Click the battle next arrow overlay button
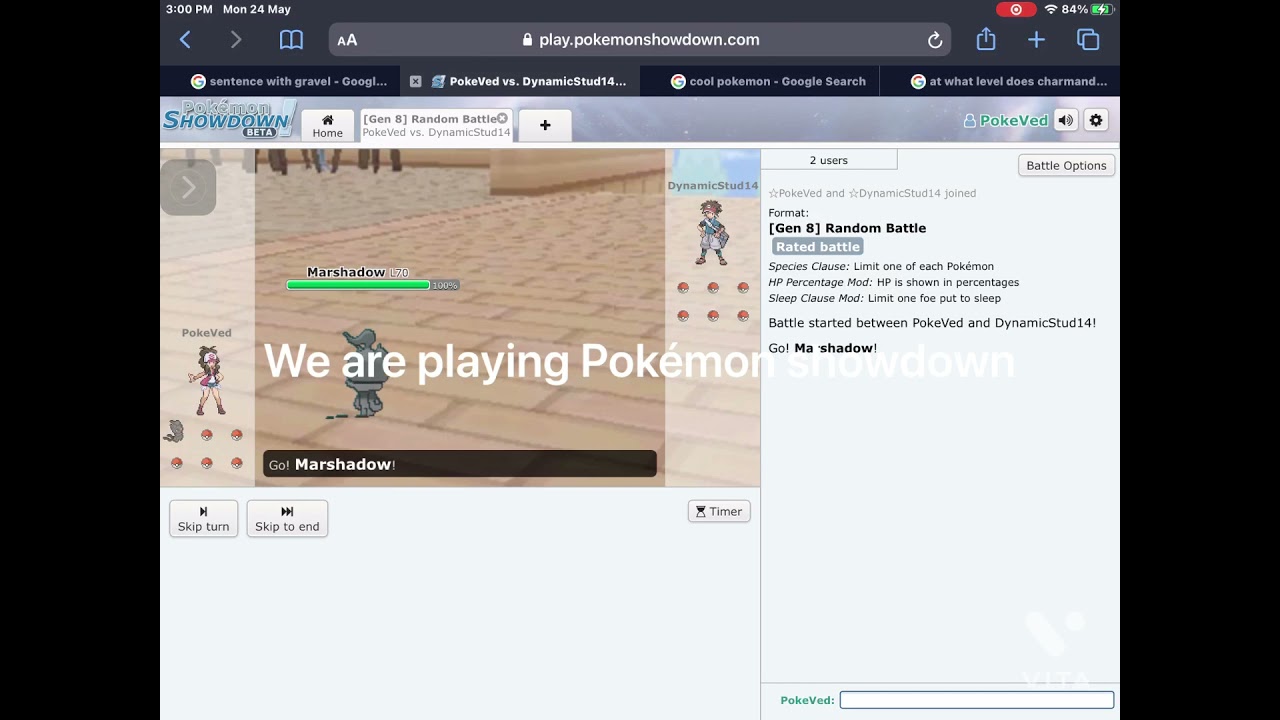The image size is (1280, 720). coord(188,187)
